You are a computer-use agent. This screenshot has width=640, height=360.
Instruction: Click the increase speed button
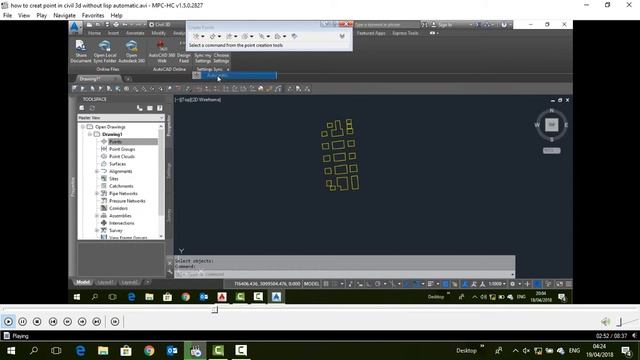click(82, 322)
